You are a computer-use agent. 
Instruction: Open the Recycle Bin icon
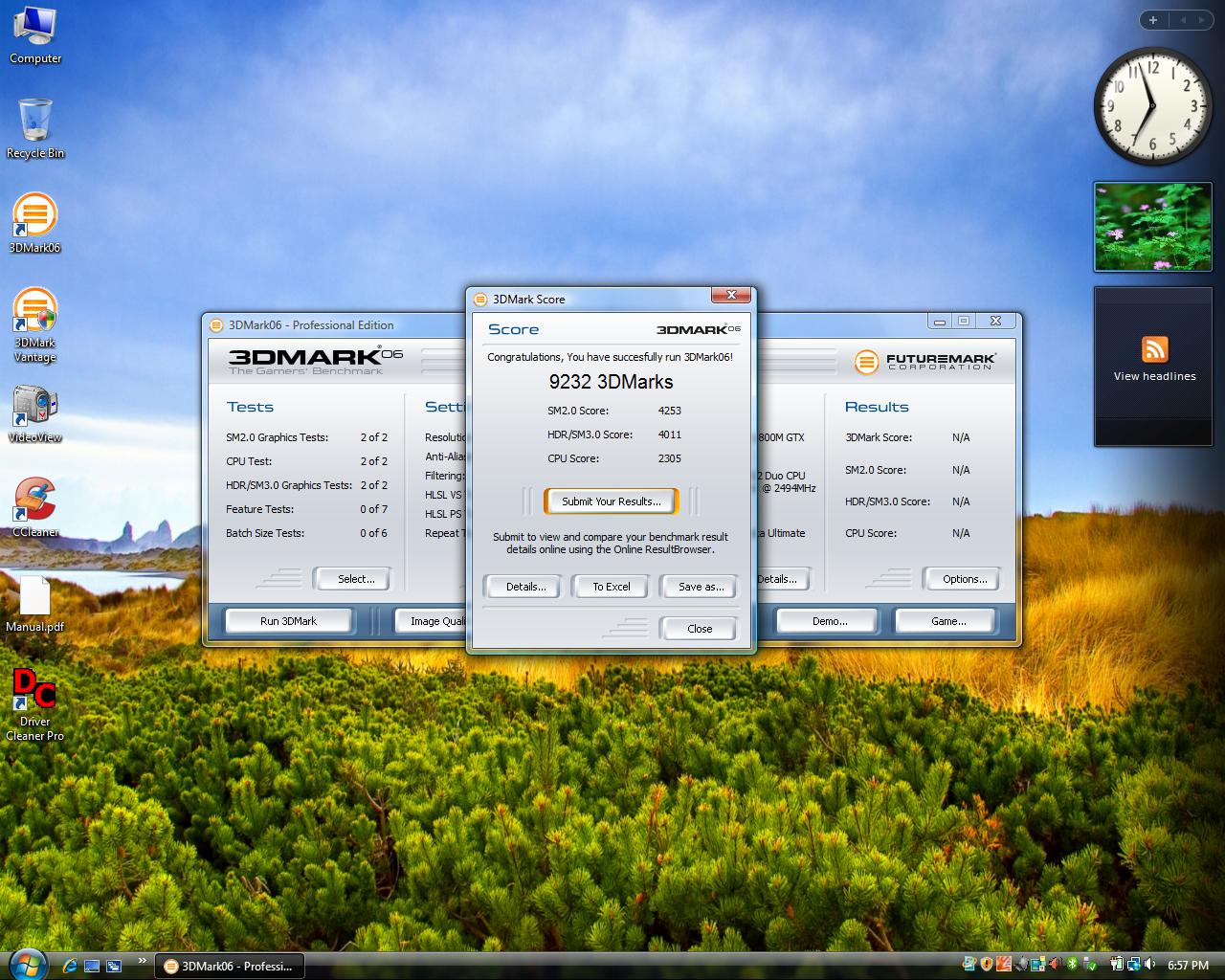coord(35,129)
